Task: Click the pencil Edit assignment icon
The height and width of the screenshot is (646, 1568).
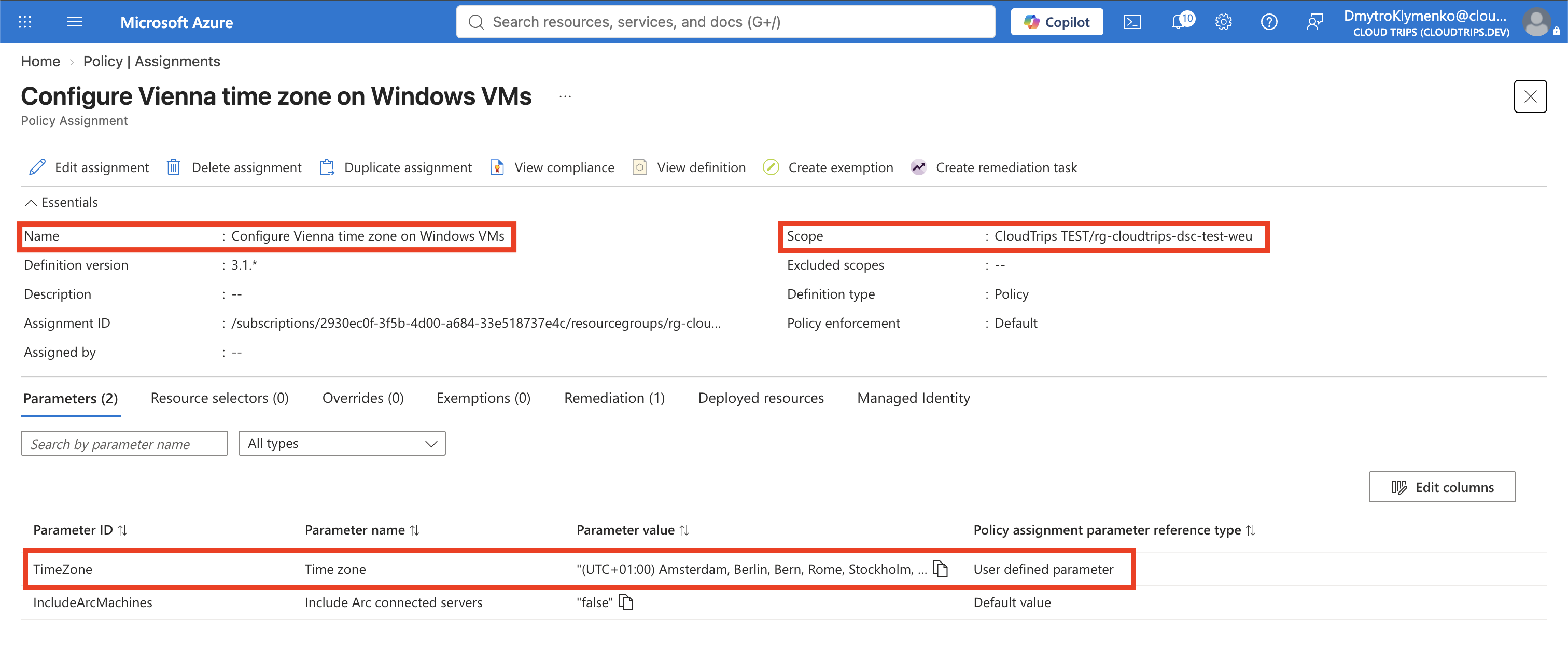Action: (x=38, y=167)
